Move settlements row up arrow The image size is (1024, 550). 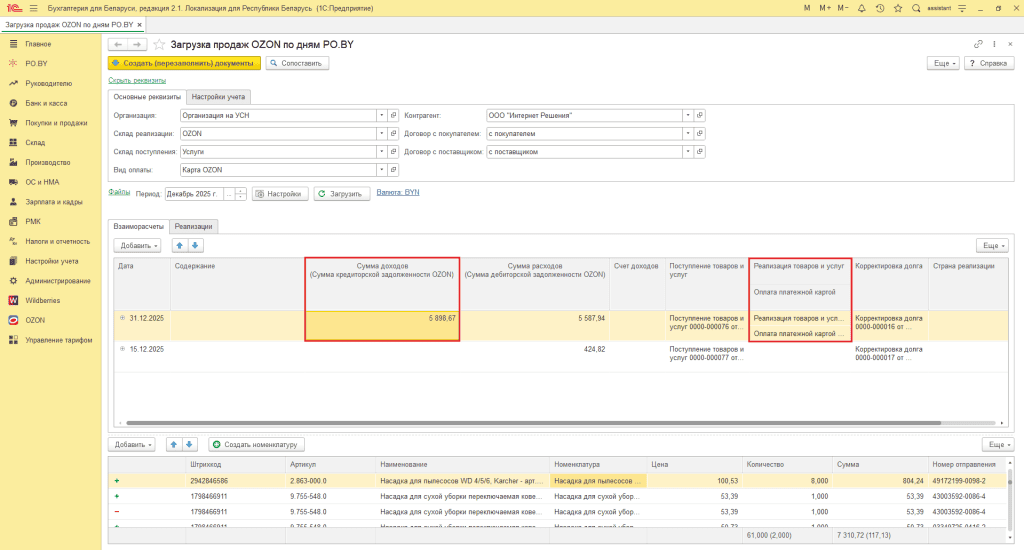(180, 246)
